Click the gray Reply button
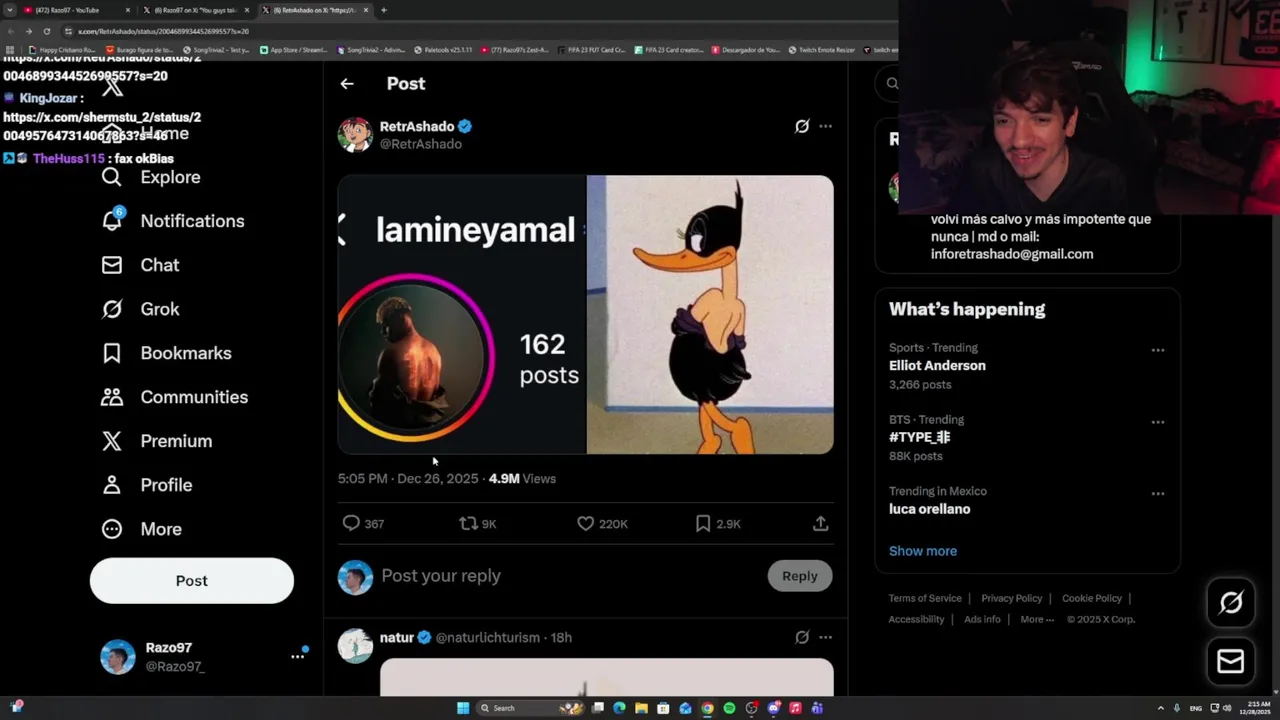The height and width of the screenshot is (720, 1280). (x=800, y=576)
